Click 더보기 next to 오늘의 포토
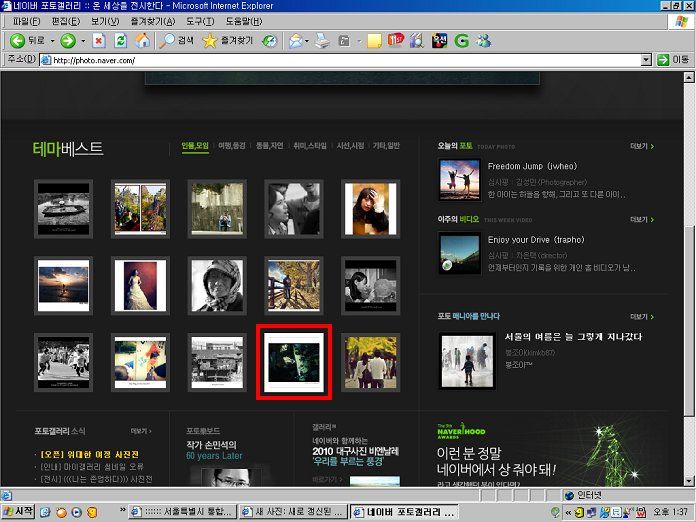 (642, 146)
